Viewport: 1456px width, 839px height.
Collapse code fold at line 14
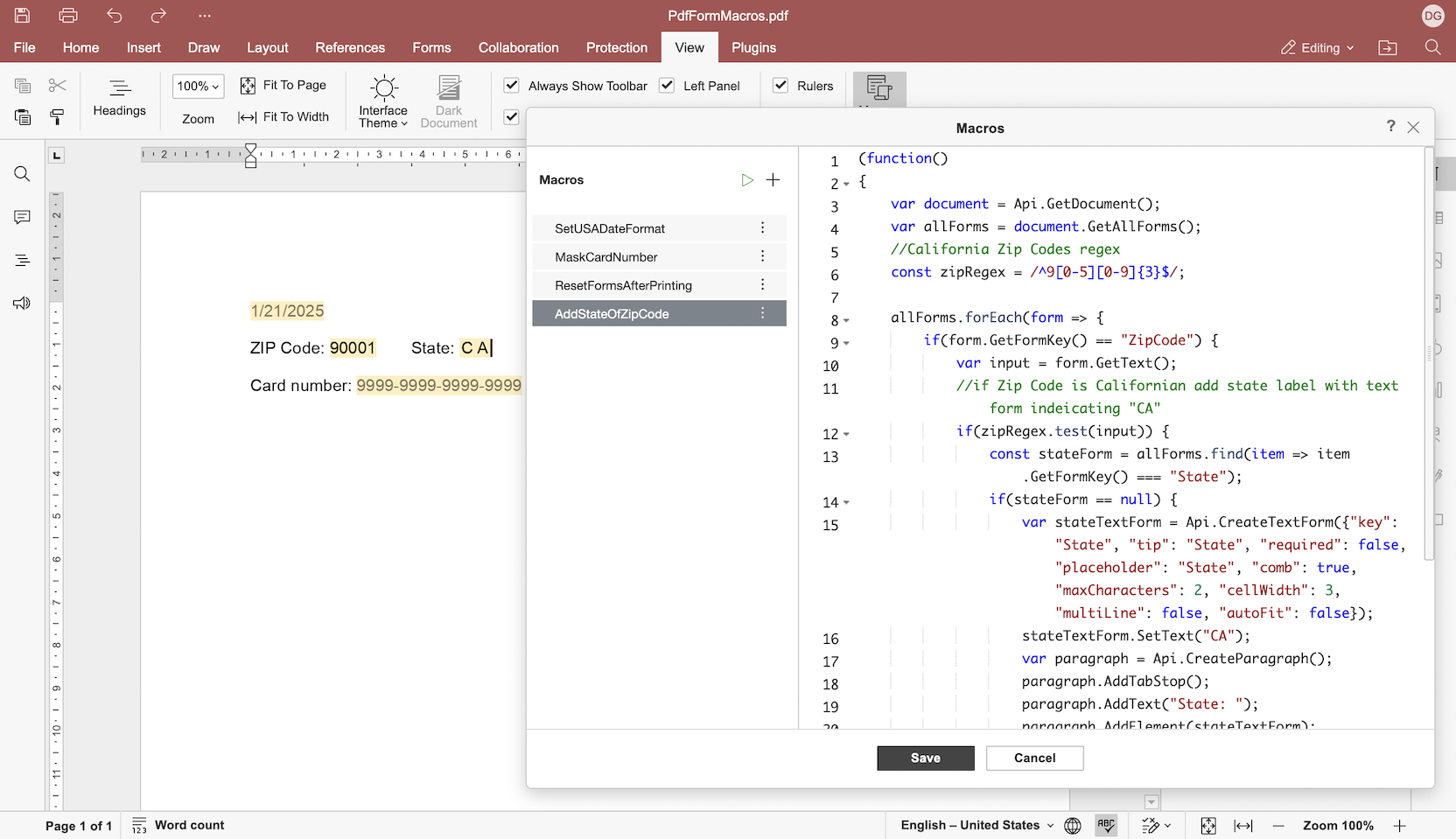point(847,502)
